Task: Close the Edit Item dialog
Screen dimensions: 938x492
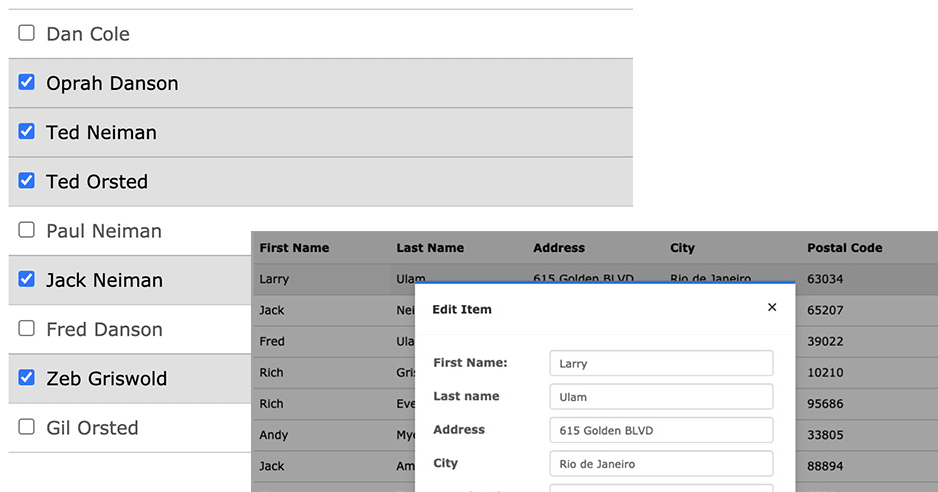Action: click(772, 307)
